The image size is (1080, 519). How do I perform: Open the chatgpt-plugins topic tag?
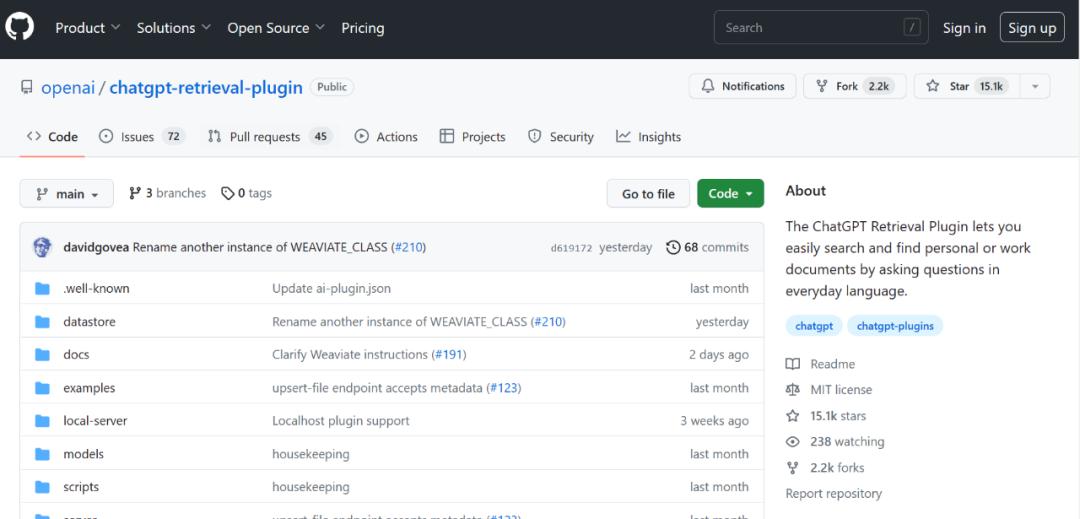pyautogui.click(x=895, y=326)
